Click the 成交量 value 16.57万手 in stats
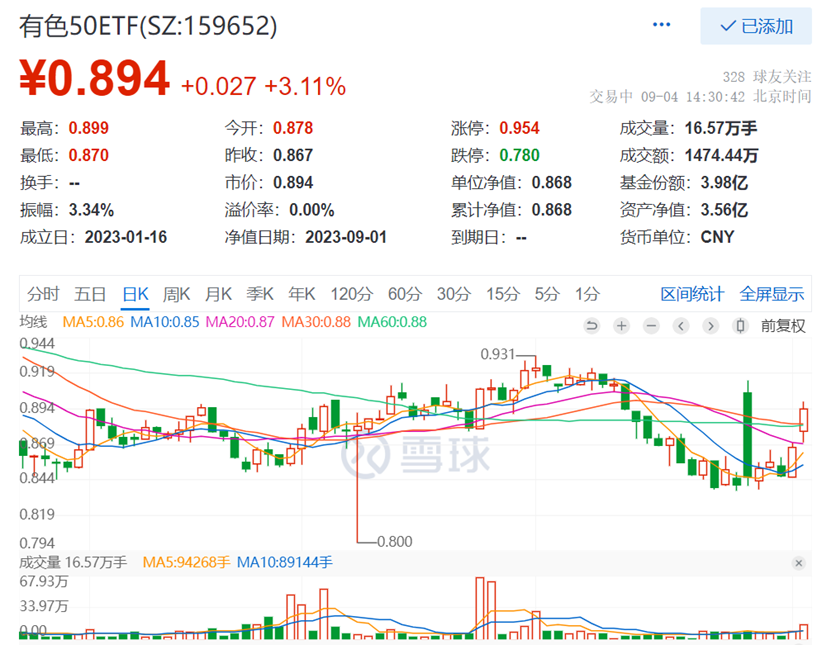This screenshot has height=645, width=831. point(720,128)
